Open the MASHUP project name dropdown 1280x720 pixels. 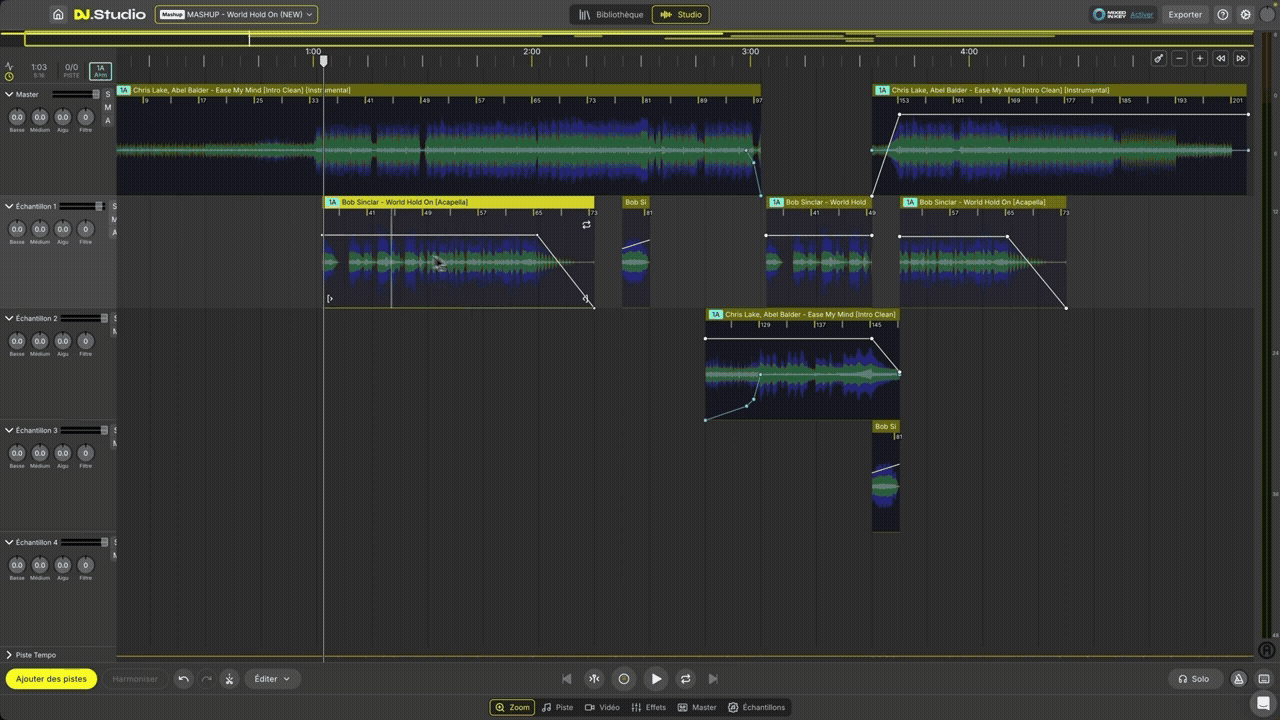(x=236, y=15)
